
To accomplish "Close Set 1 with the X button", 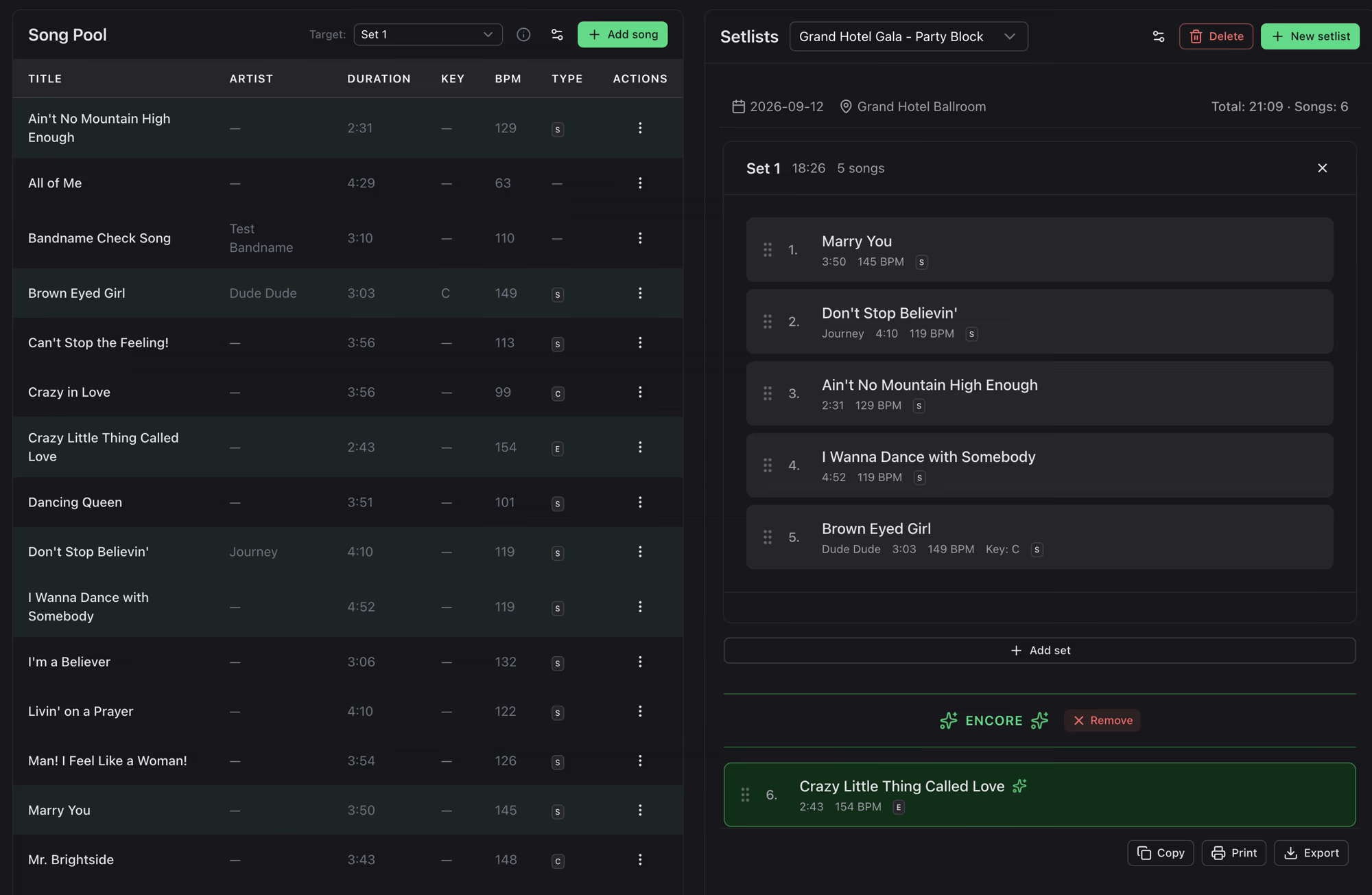I will [1322, 168].
